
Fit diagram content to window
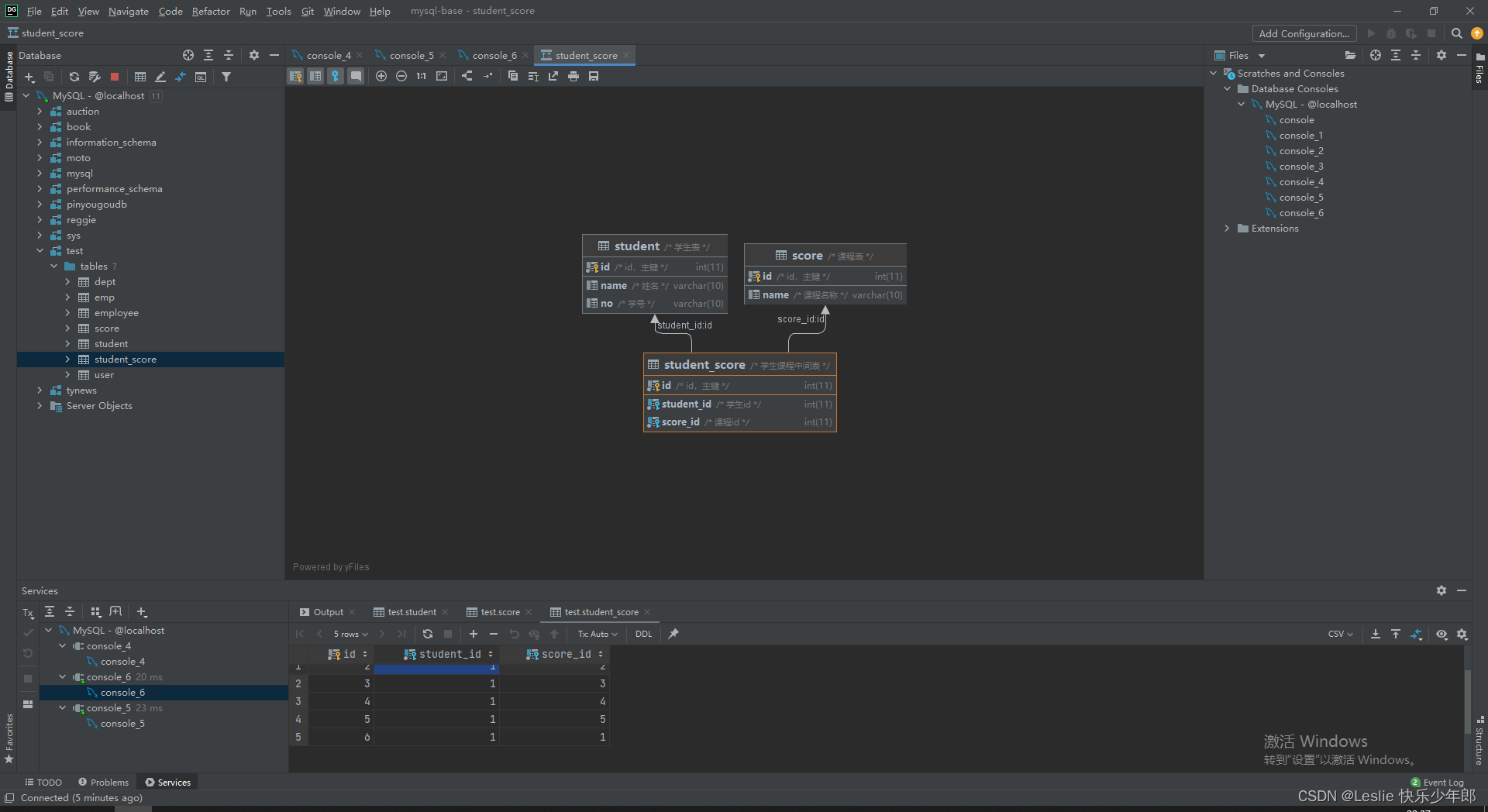point(442,76)
